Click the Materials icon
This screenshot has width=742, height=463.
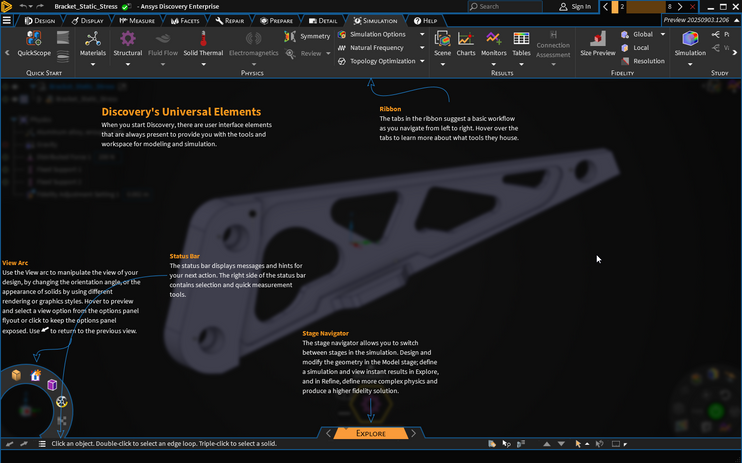(93, 39)
